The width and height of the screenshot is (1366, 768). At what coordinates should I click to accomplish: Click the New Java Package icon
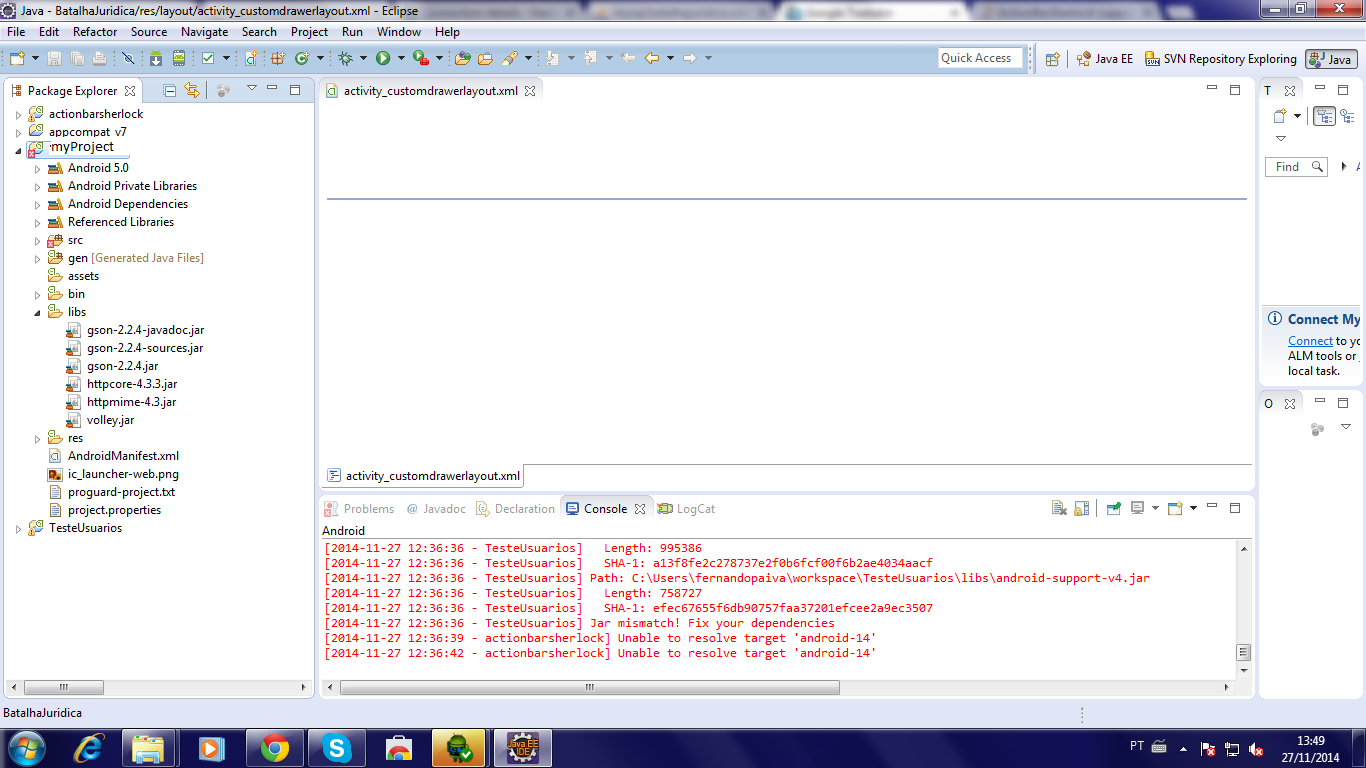tap(279, 58)
